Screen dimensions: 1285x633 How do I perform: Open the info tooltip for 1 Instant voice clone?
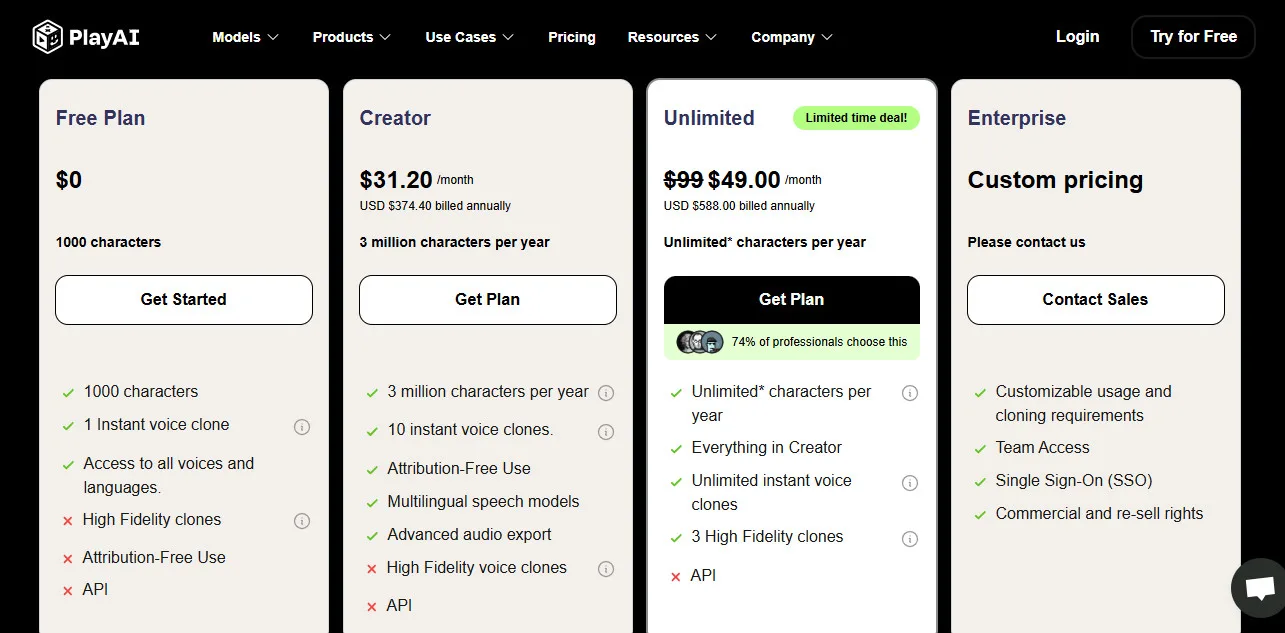[302, 426]
